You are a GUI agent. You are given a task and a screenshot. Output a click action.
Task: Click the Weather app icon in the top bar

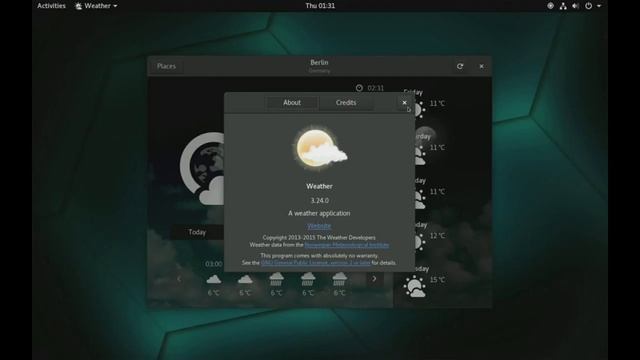click(79, 6)
